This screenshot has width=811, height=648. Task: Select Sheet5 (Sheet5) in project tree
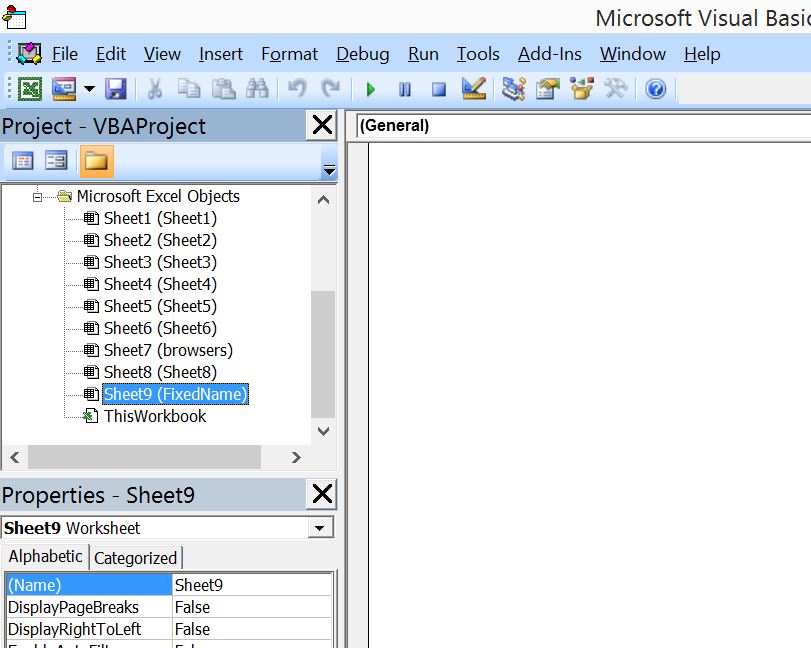click(x=160, y=306)
